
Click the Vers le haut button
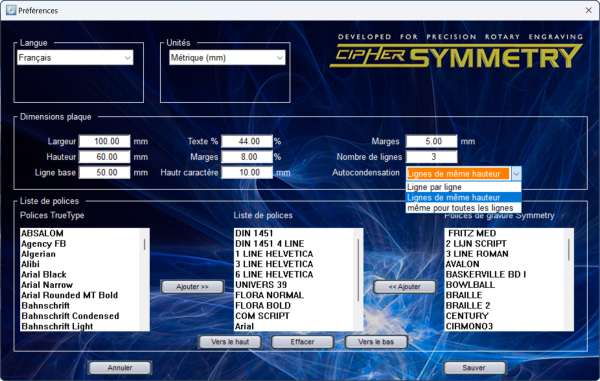pos(230,342)
